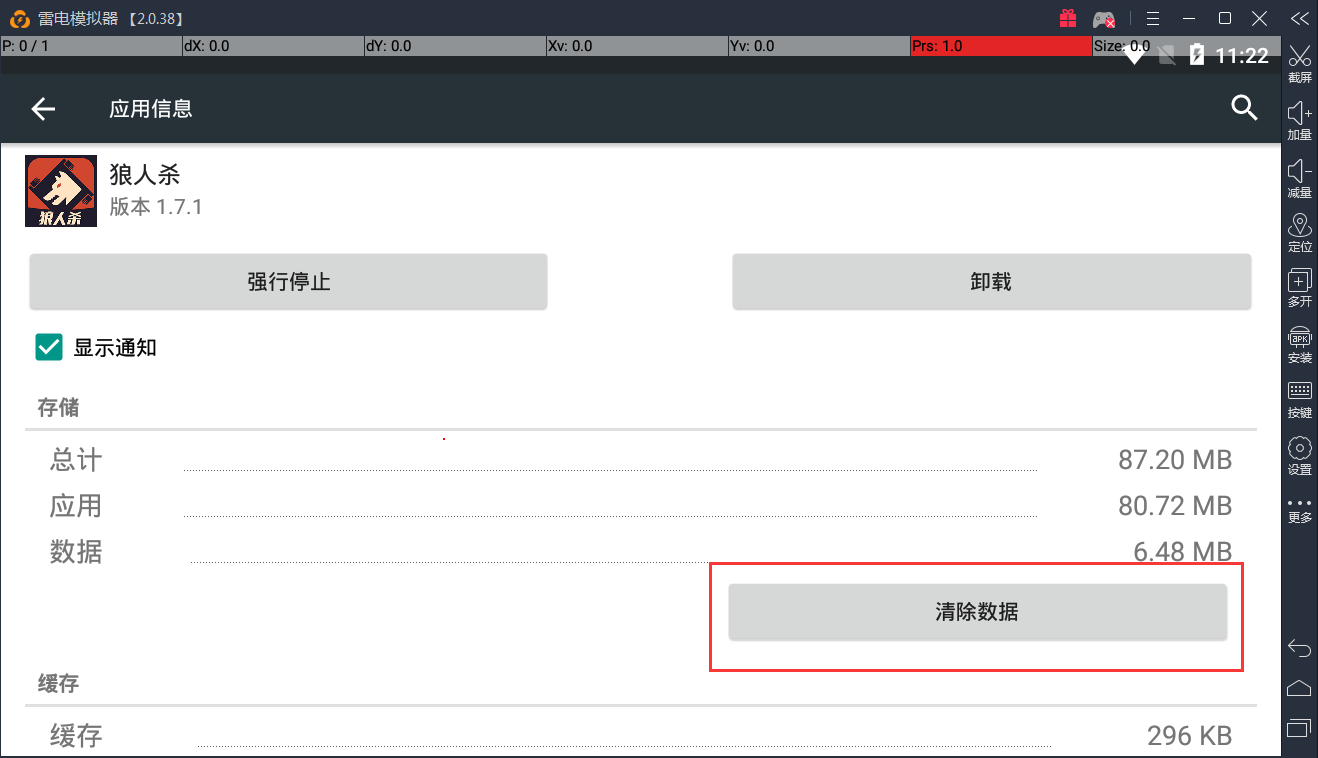Uncheck the 显示通知 checkbox
Image resolution: width=1318 pixels, height=758 pixels.
tap(49, 347)
